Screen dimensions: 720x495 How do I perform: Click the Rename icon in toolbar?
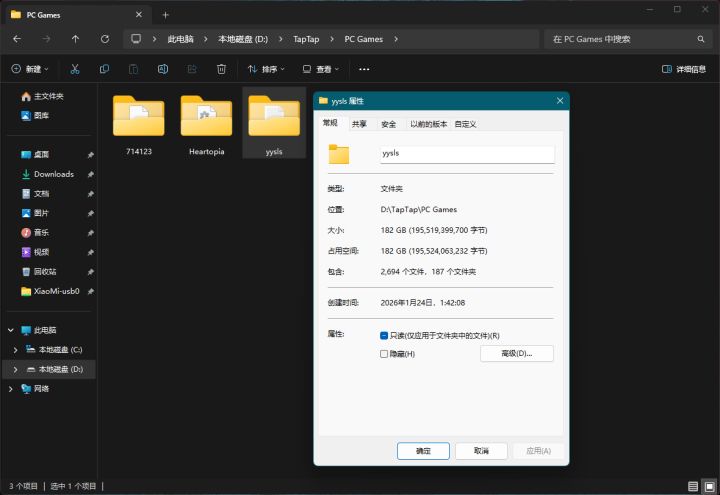click(x=162, y=69)
